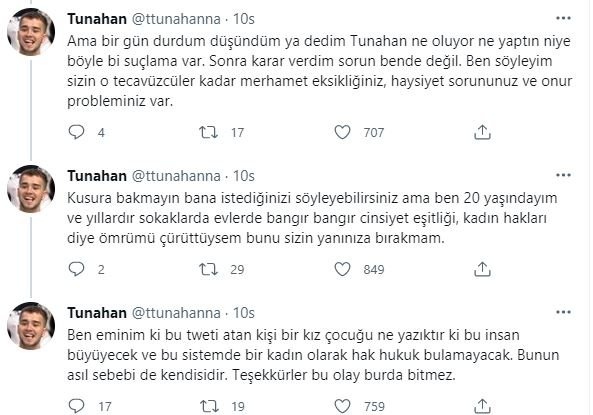Open the 10s timestamp of the first tweet

[244, 19]
